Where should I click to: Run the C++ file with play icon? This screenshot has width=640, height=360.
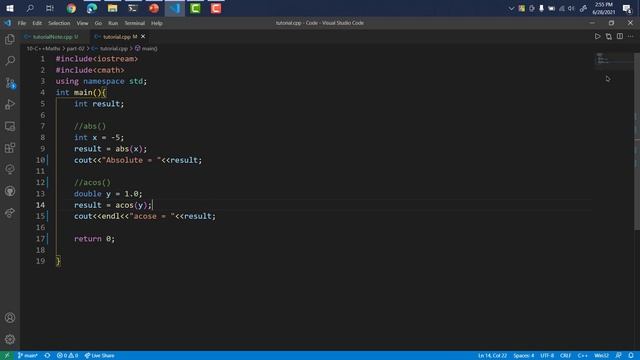tap(597, 36)
